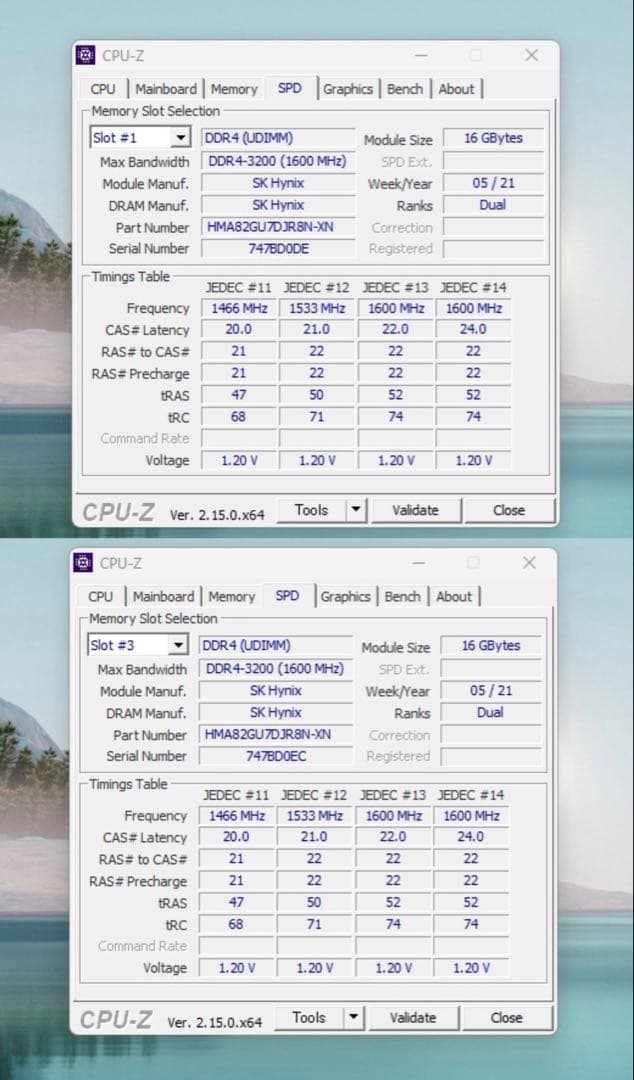The image size is (634, 1080).
Task: Click Week/Year 05 / 21 in lower window
Action: (x=491, y=691)
